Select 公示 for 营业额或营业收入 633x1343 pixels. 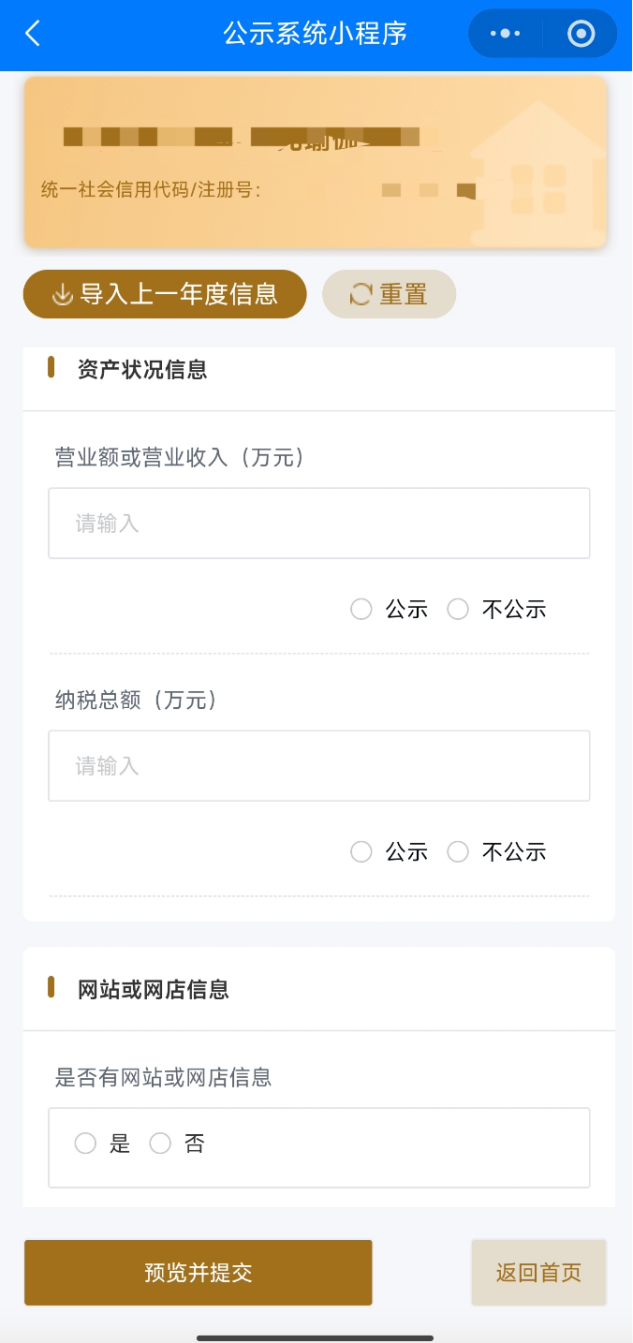[361, 609]
